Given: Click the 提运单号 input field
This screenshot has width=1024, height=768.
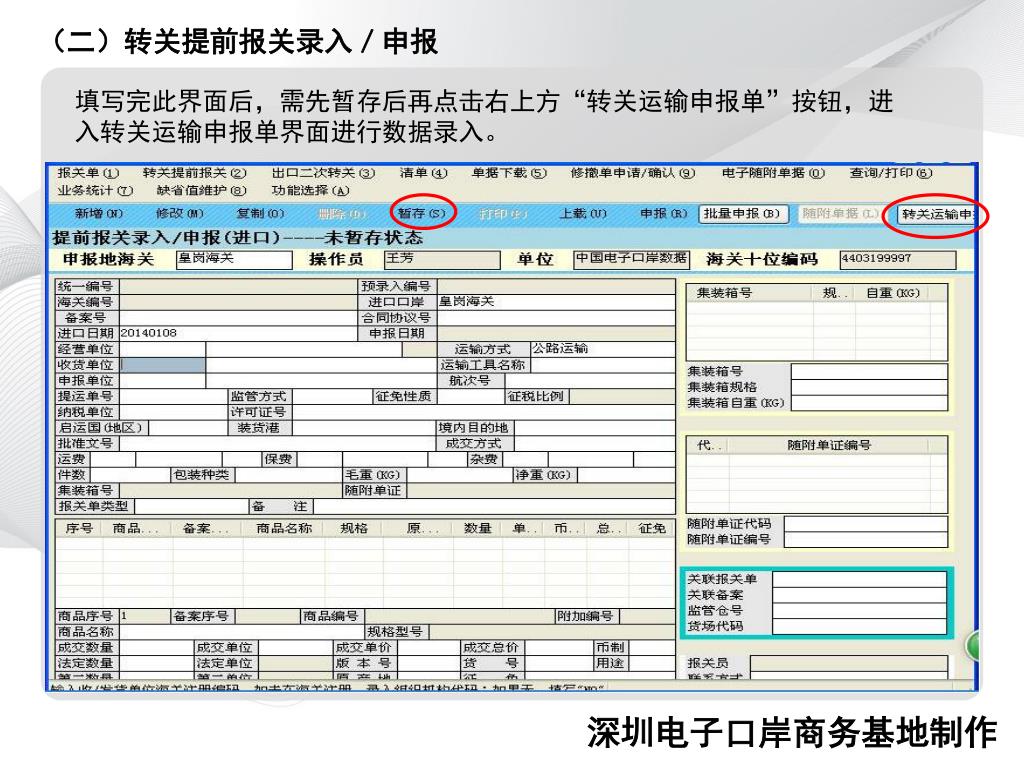Looking at the screenshot, I should [x=173, y=396].
